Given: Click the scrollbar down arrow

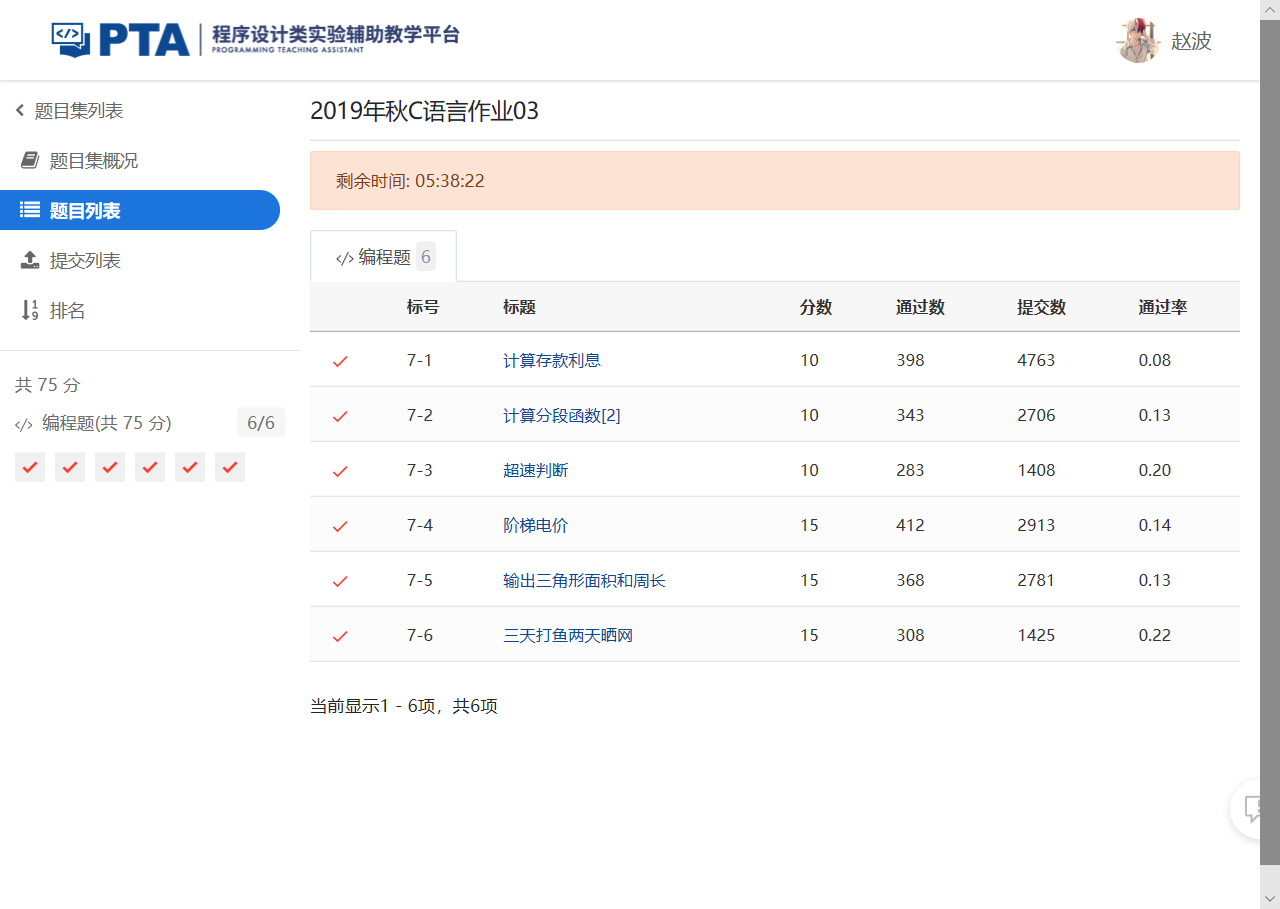Looking at the screenshot, I should (x=1270, y=899).
